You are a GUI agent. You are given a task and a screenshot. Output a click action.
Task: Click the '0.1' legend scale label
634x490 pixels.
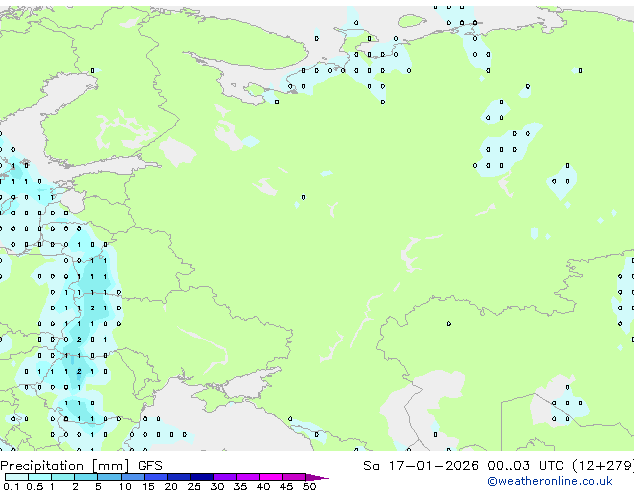(x=11, y=486)
